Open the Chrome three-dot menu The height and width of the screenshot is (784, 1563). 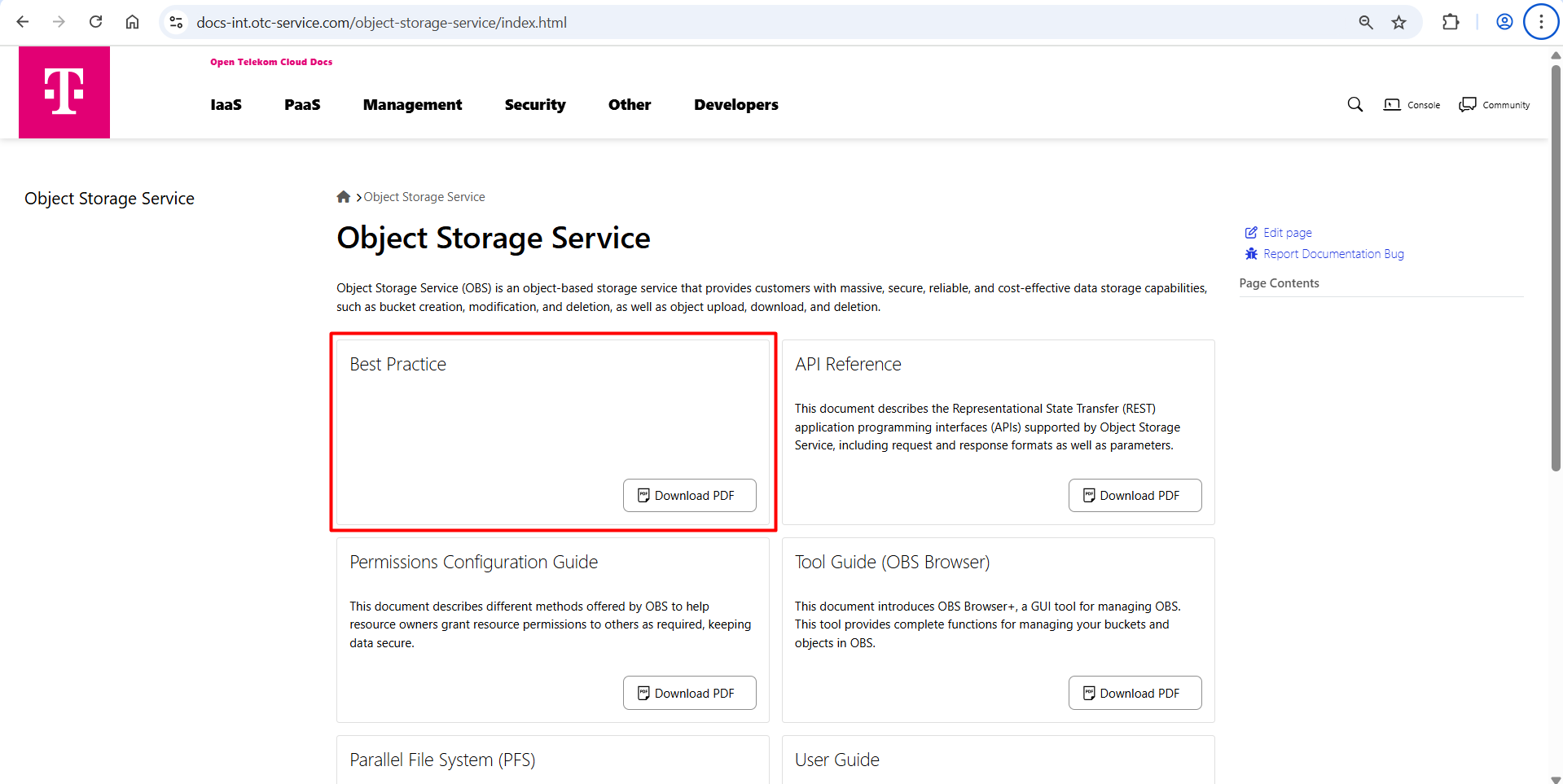(x=1540, y=22)
